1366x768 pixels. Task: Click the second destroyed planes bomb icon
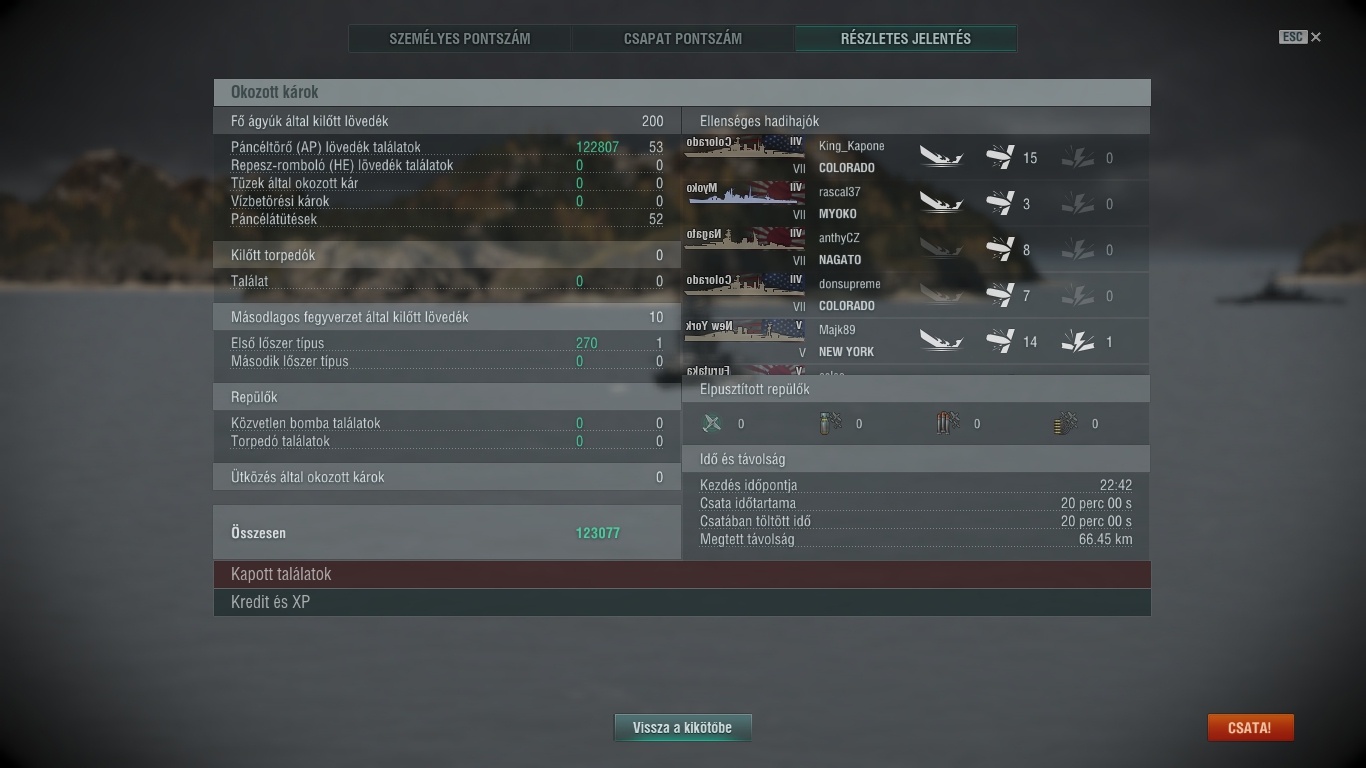[x=830, y=424]
